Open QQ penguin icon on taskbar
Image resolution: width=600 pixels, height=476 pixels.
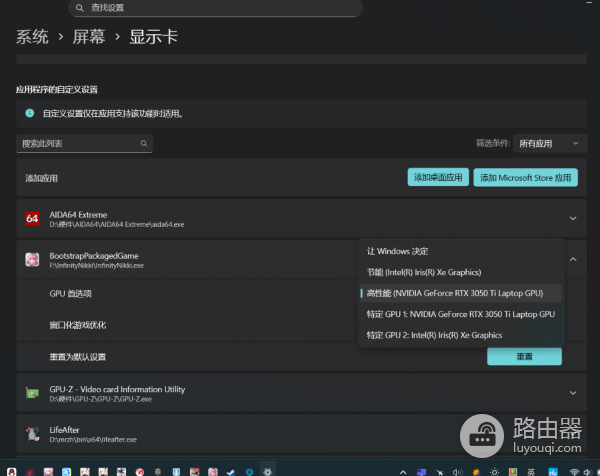point(11,472)
